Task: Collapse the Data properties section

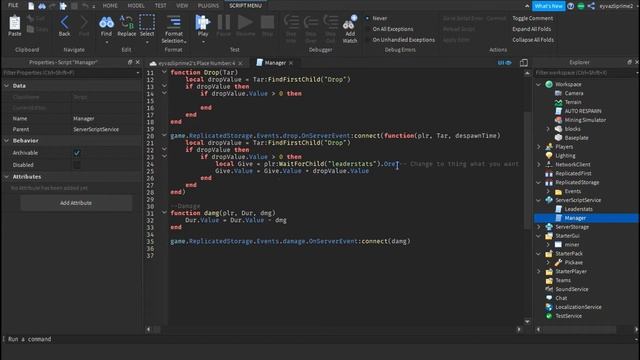Action: 7,86
